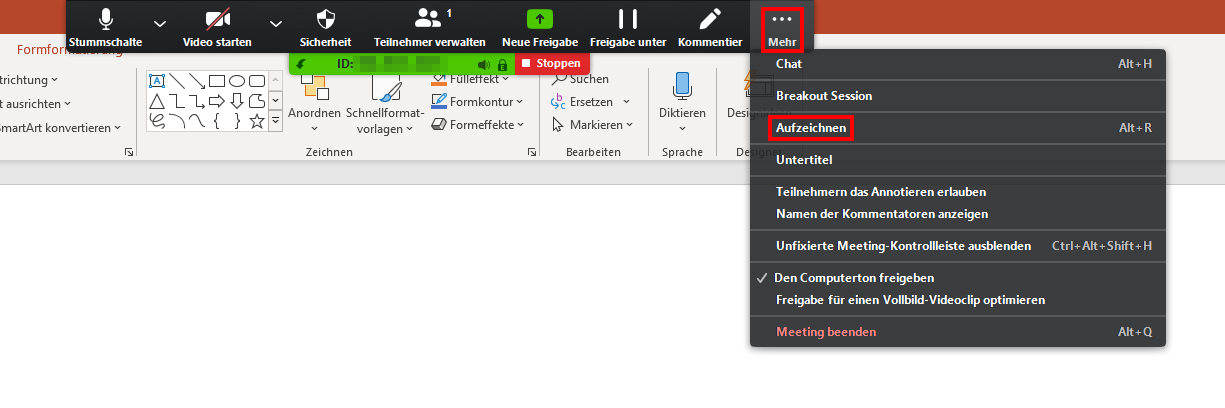Open the Sicherheit shield icon
The height and width of the screenshot is (408, 1225).
click(x=325, y=19)
